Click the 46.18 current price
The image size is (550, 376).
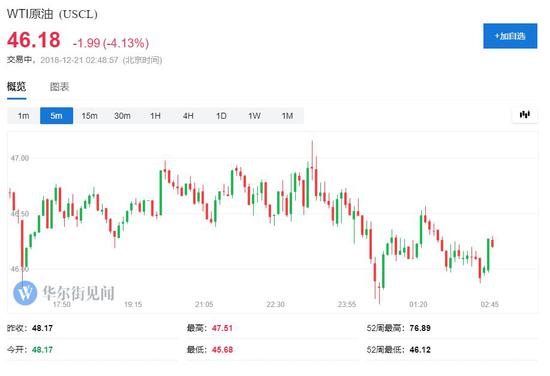click(x=34, y=40)
